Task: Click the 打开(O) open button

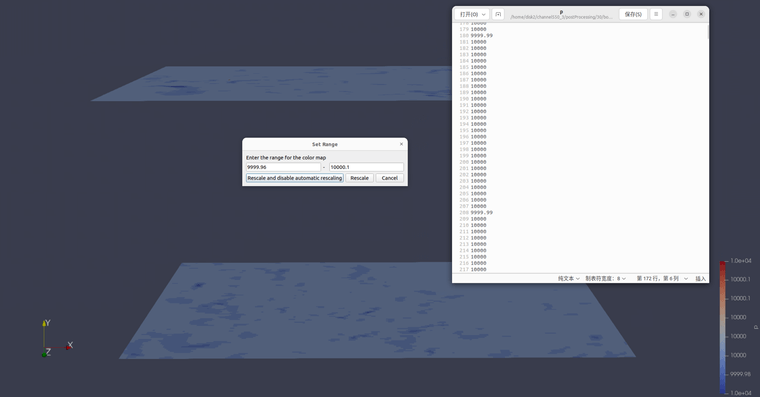Action: point(468,15)
